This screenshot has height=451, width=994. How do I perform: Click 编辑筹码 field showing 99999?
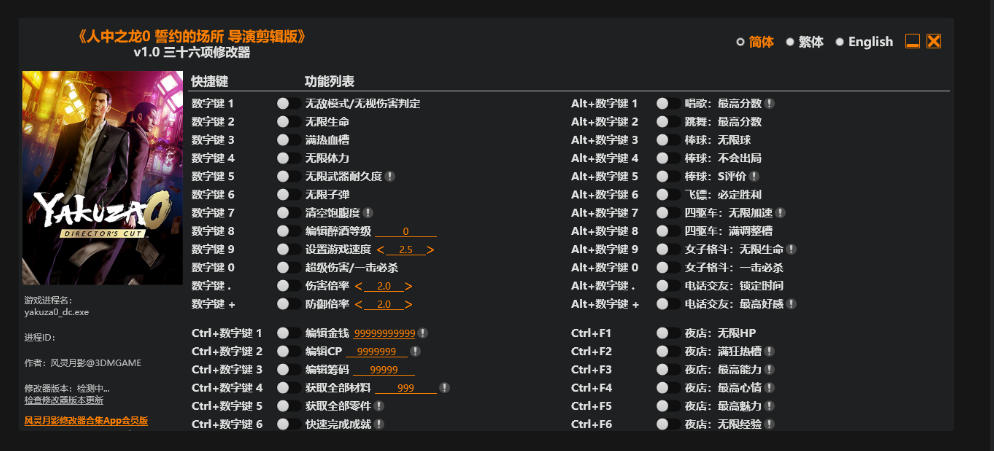click(384, 370)
